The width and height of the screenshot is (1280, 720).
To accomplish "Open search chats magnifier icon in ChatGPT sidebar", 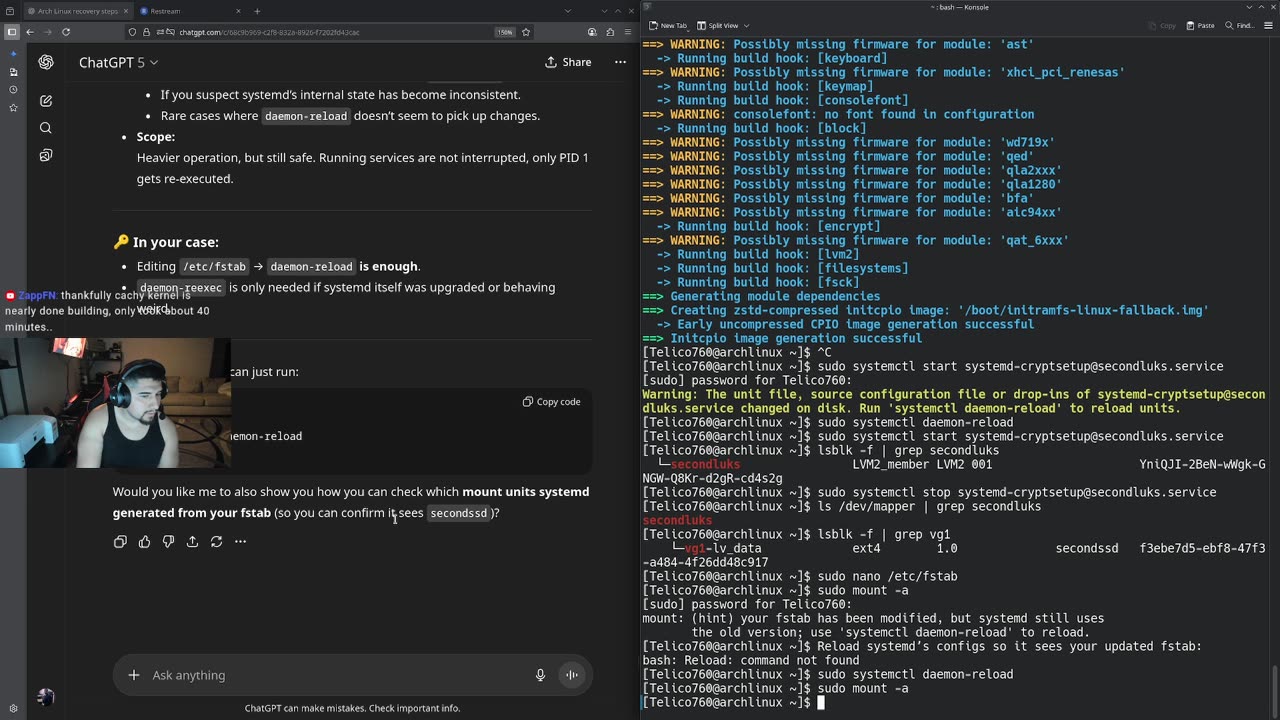I will [x=46, y=128].
